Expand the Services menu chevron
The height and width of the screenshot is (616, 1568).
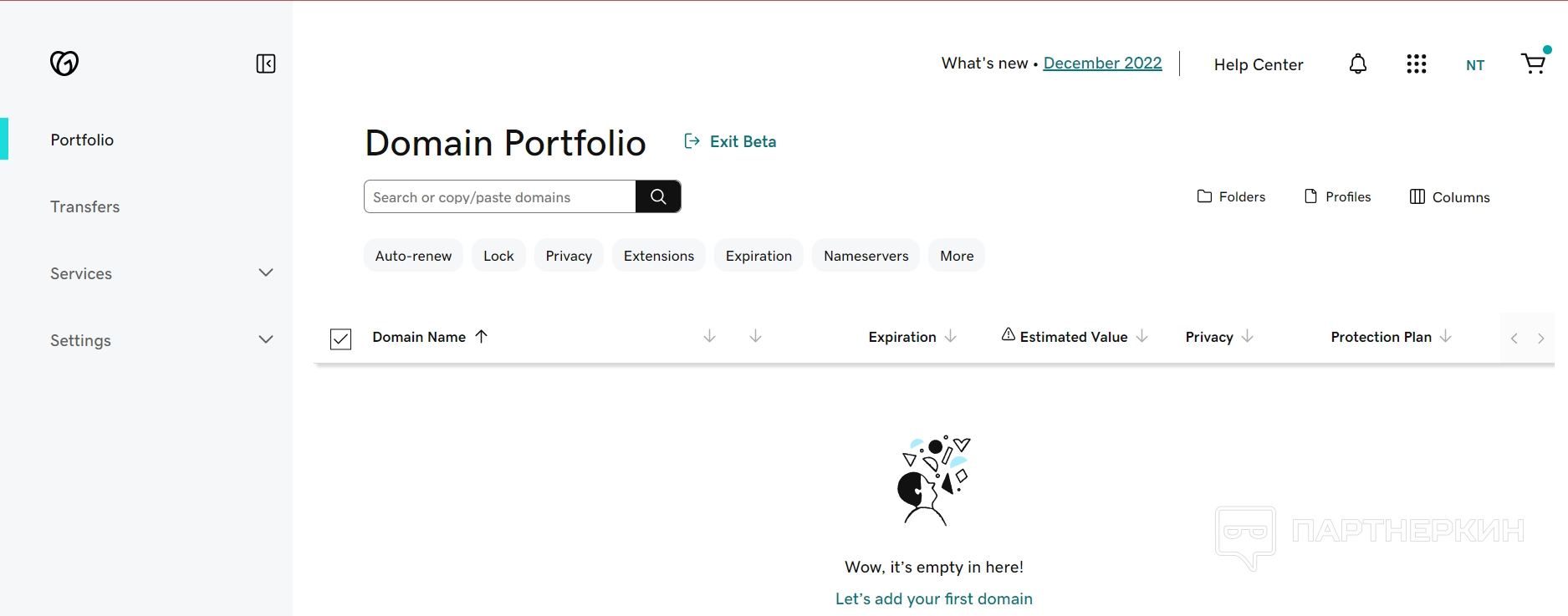point(266,273)
